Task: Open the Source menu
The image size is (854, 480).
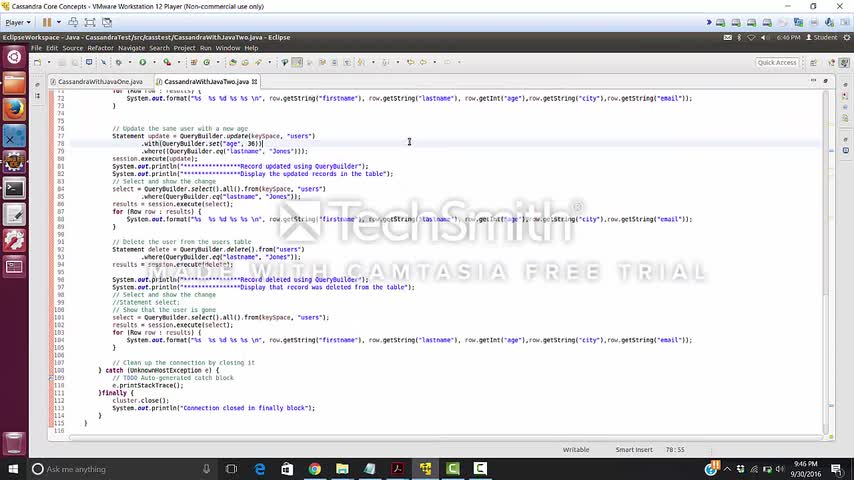Action: tap(72, 48)
